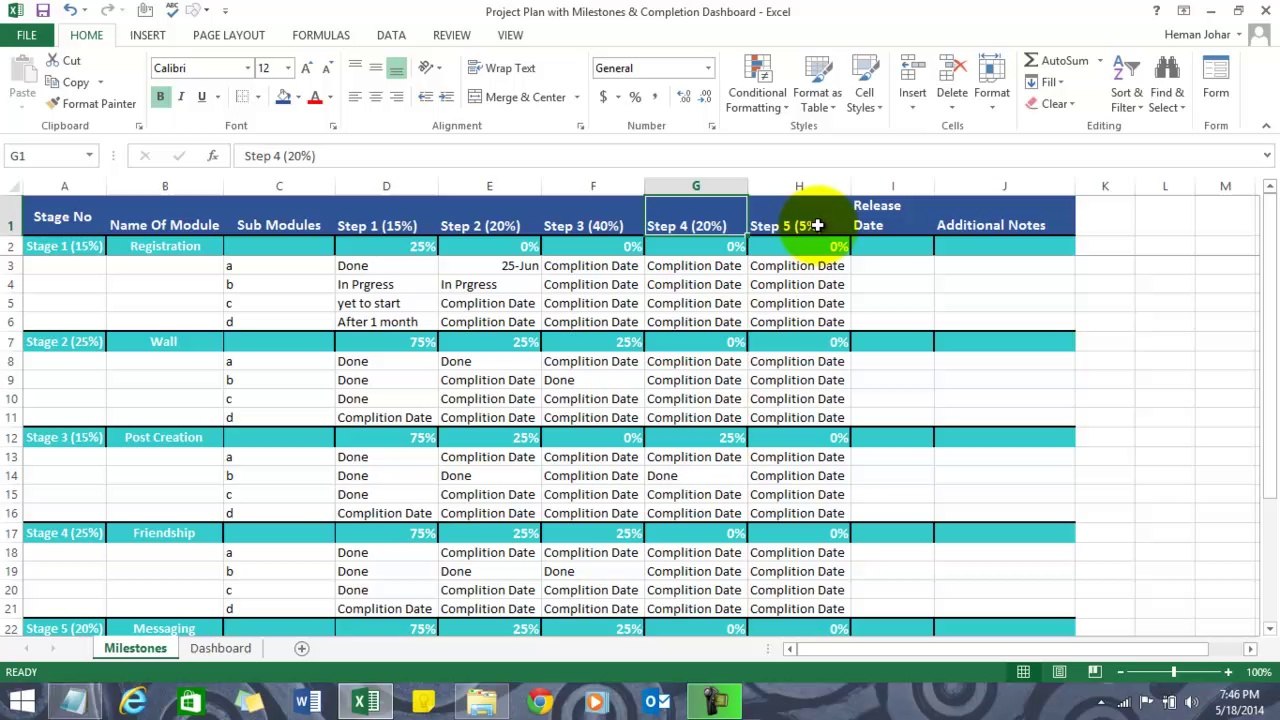Screen dimensions: 1280x720
Task: Open Cell Styles gallery
Action: pyautogui.click(x=864, y=85)
